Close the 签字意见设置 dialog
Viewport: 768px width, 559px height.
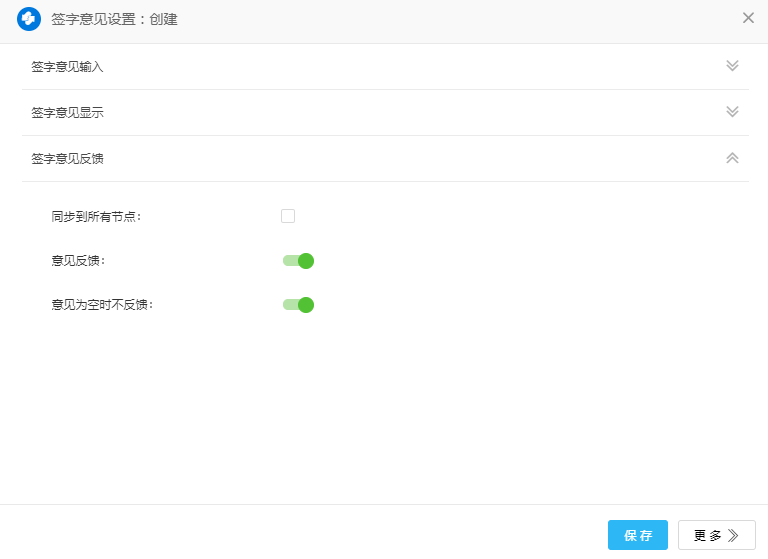click(748, 18)
